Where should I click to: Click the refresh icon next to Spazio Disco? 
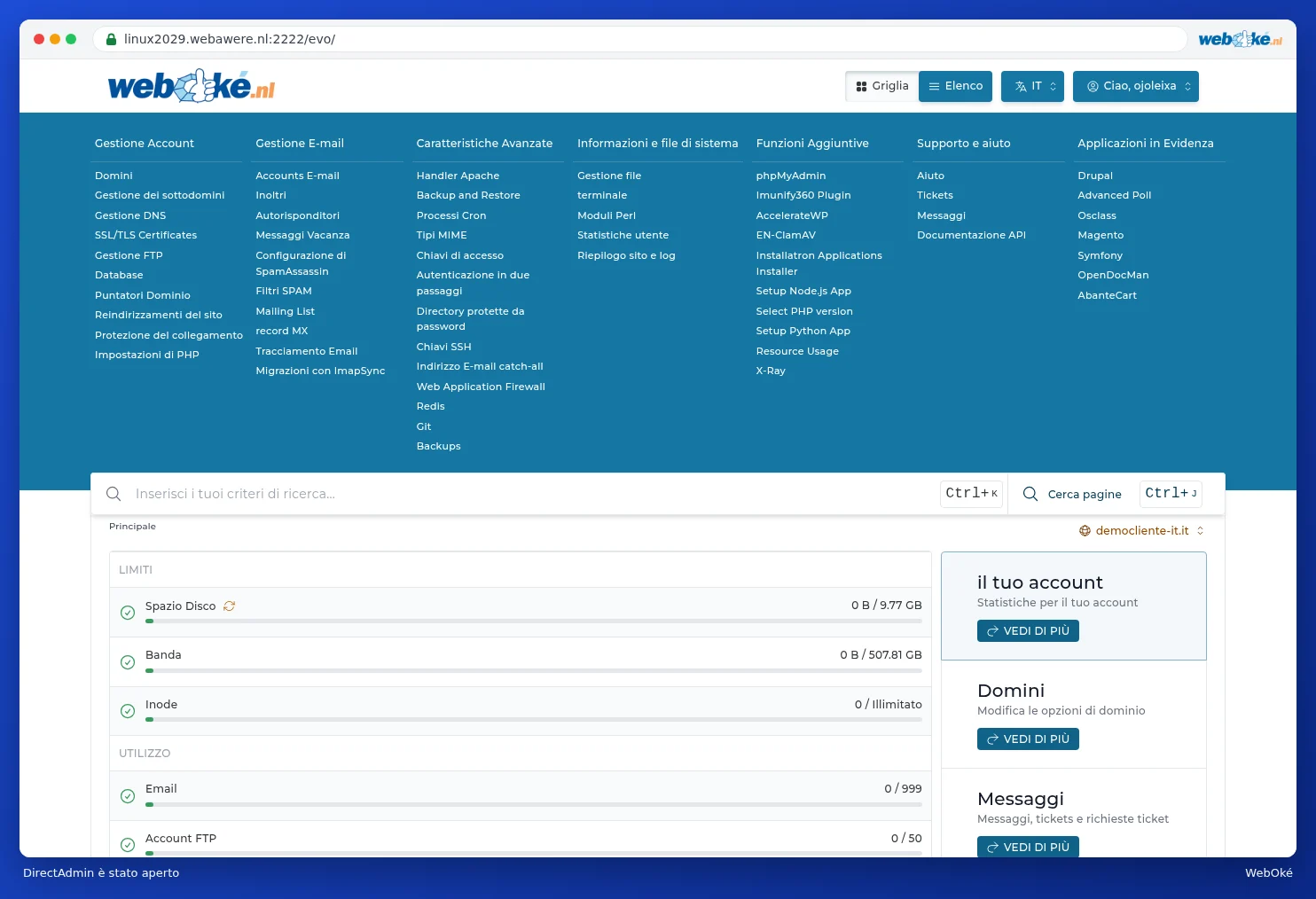pyautogui.click(x=230, y=606)
